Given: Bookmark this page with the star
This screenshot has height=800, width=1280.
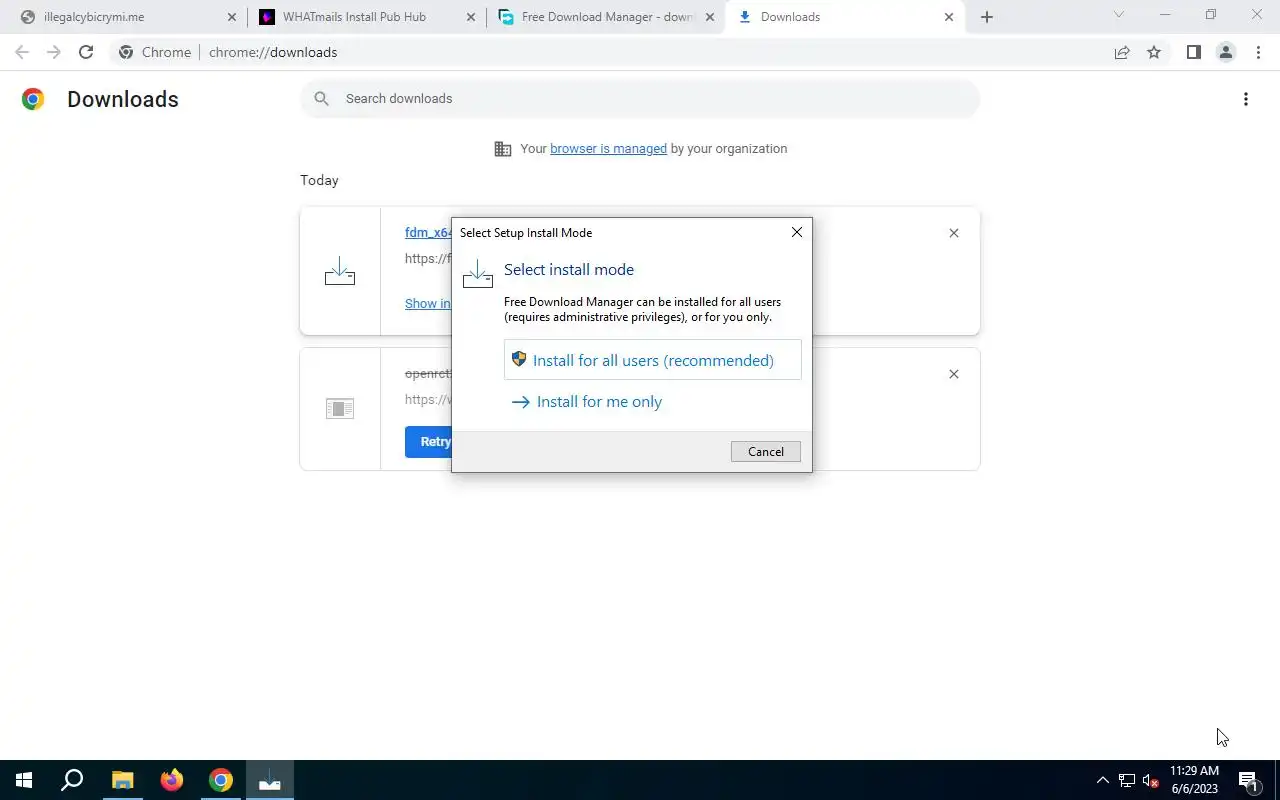Looking at the screenshot, I should pos(1154,52).
